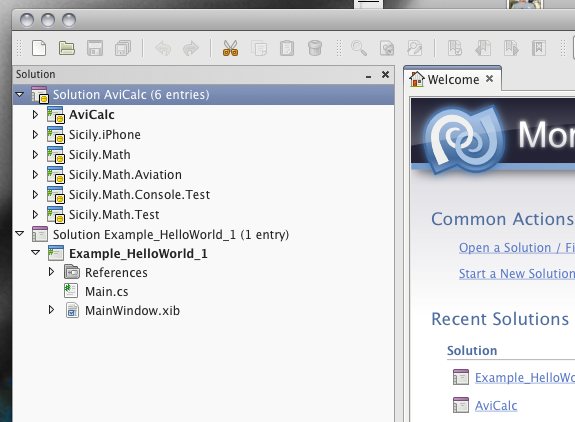Screen dimensions: 575x422
Task: Expand the Sicily.iPhone project
Action: pyautogui.click(x=35, y=135)
